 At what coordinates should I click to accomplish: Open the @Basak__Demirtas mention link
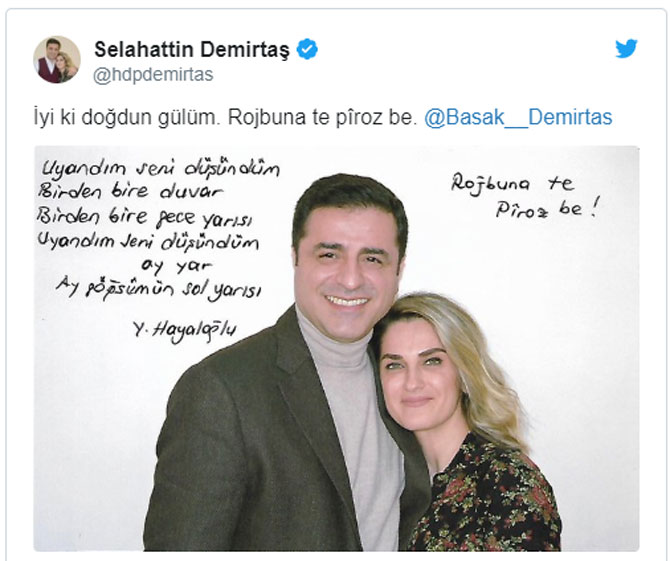[x=518, y=117]
